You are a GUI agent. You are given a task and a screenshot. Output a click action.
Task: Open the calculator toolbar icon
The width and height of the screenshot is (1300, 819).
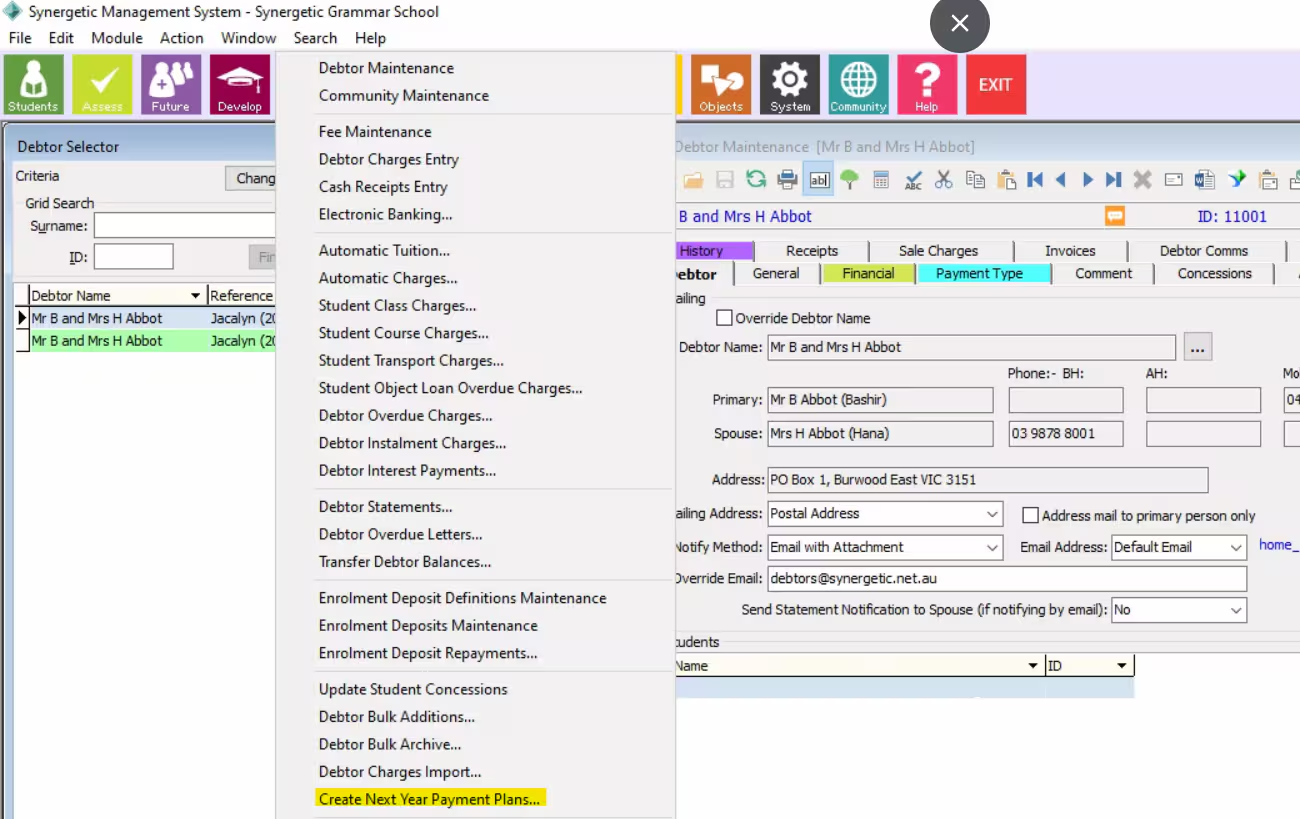click(881, 180)
